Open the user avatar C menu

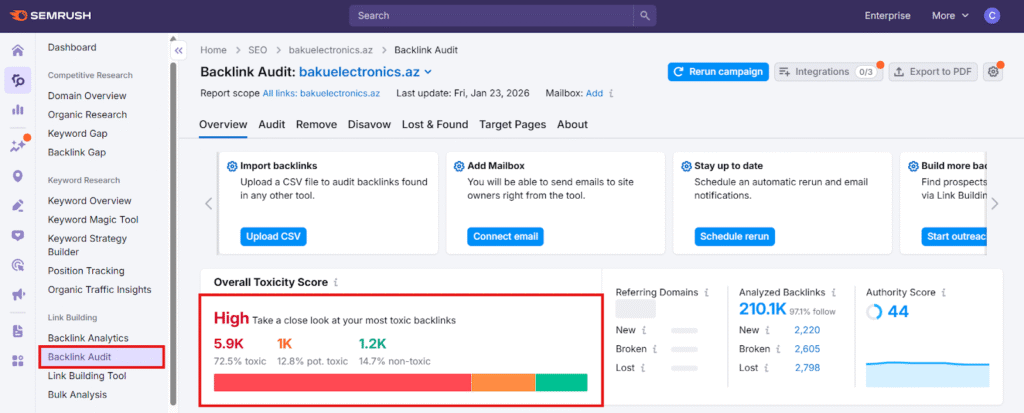tap(992, 16)
